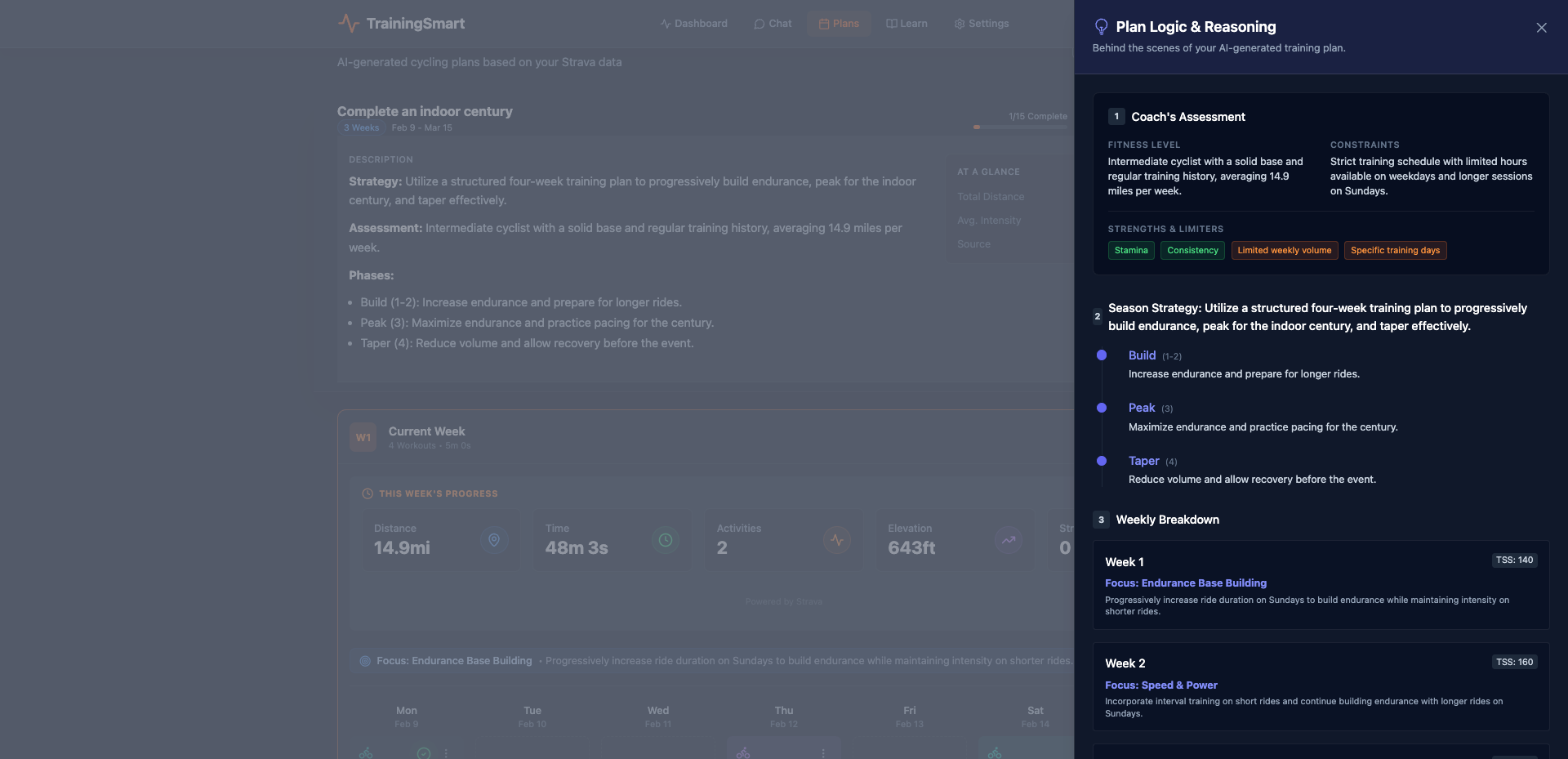Open the Week 1 breakdown card

pos(1321,585)
